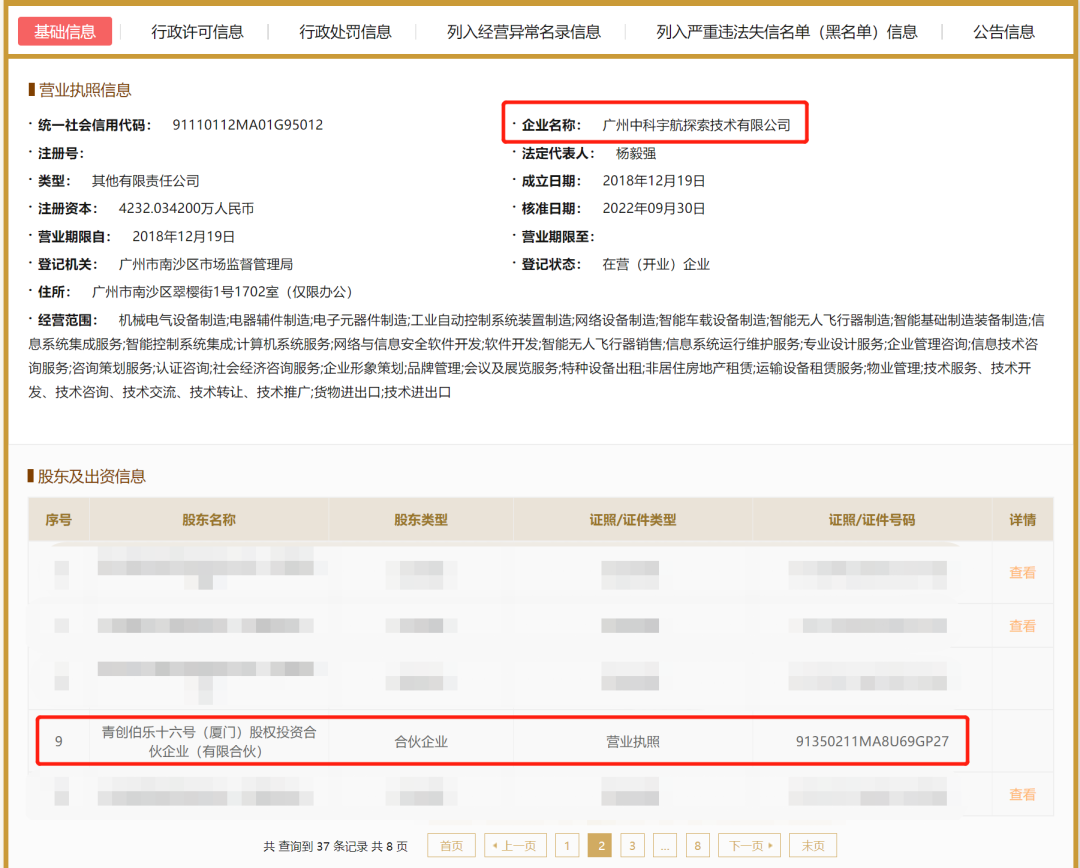Click the 营业执照信息 section heading
Image resolution: width=1080 pixels, height=868 pixels.
pyautogui.click(x=85, y=90)
